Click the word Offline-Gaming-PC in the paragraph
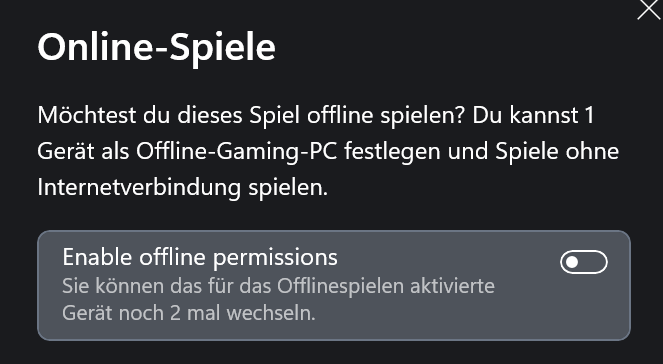This screenshot has width=663, height=364. [237, 152]
